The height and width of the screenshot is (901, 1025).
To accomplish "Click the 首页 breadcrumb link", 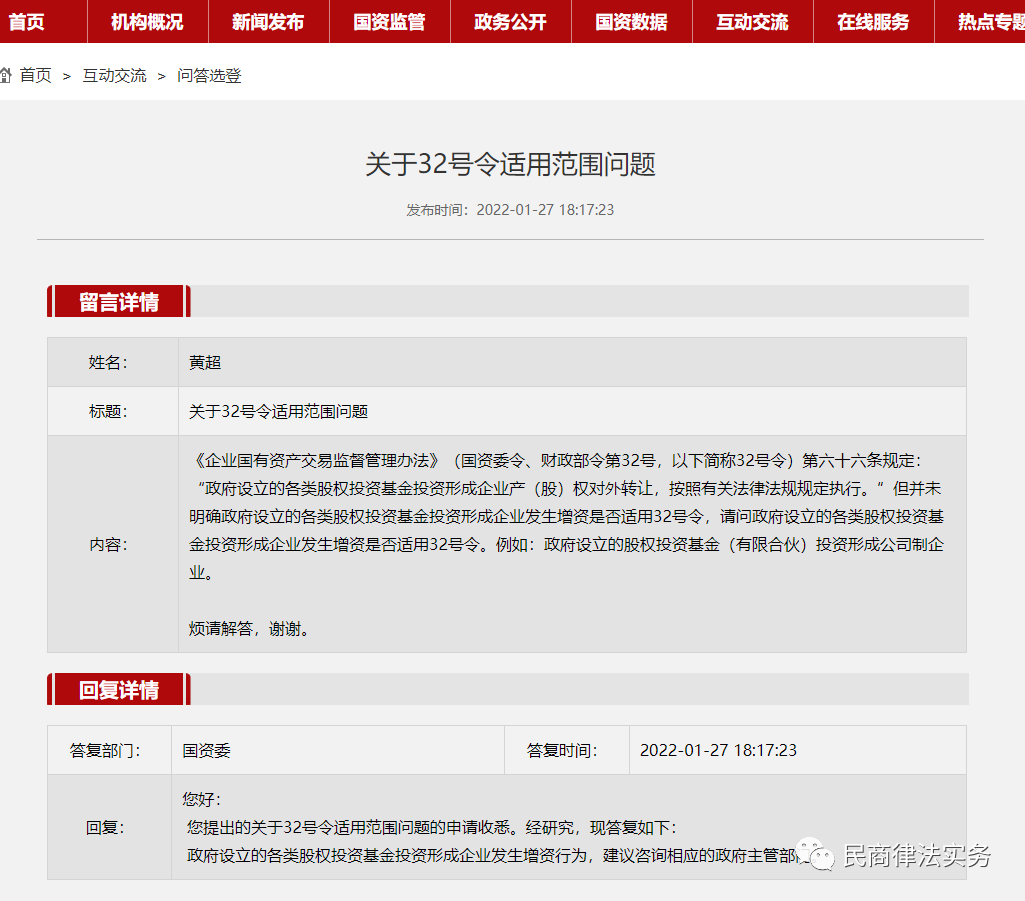I will pyautogui.click(x=34, y=74).
